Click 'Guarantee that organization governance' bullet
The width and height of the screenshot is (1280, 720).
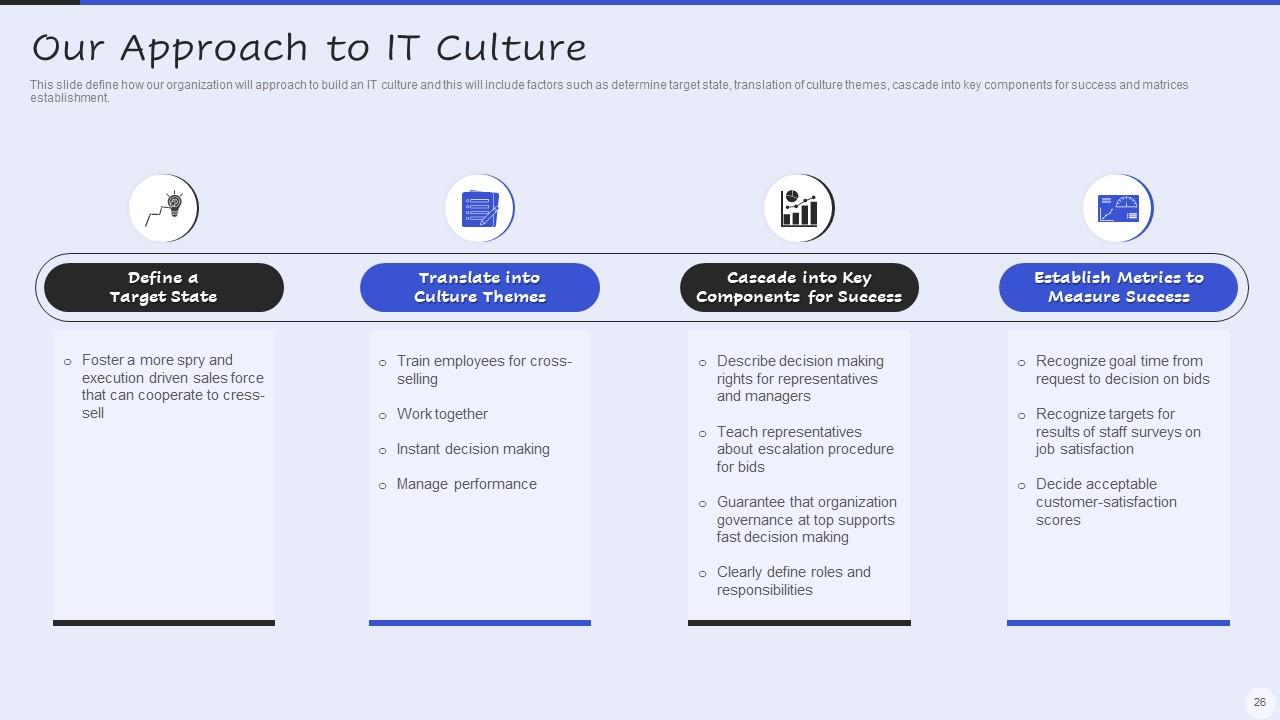pos(798,519)
